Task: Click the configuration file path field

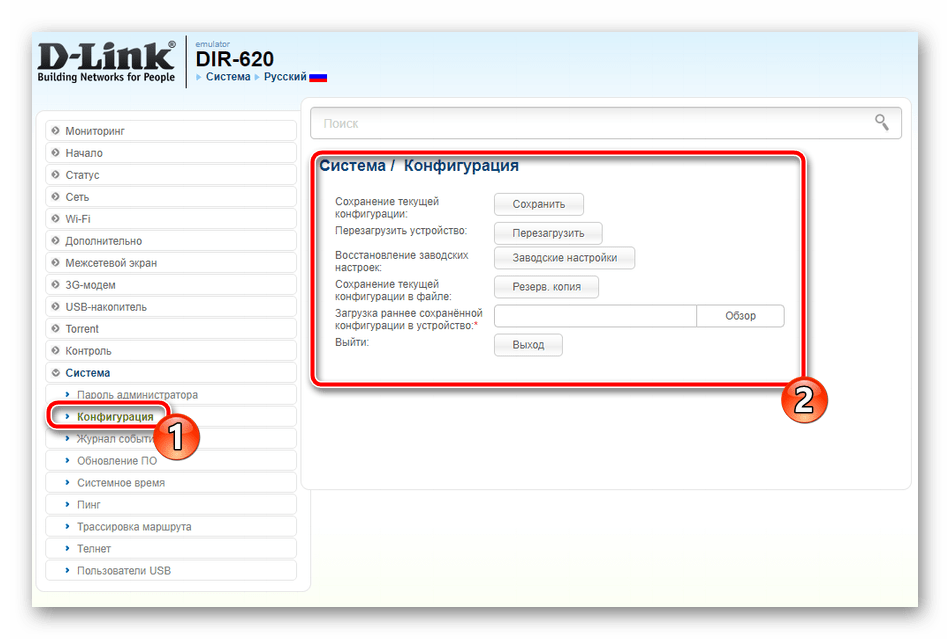Action: (x=596, y=316)
